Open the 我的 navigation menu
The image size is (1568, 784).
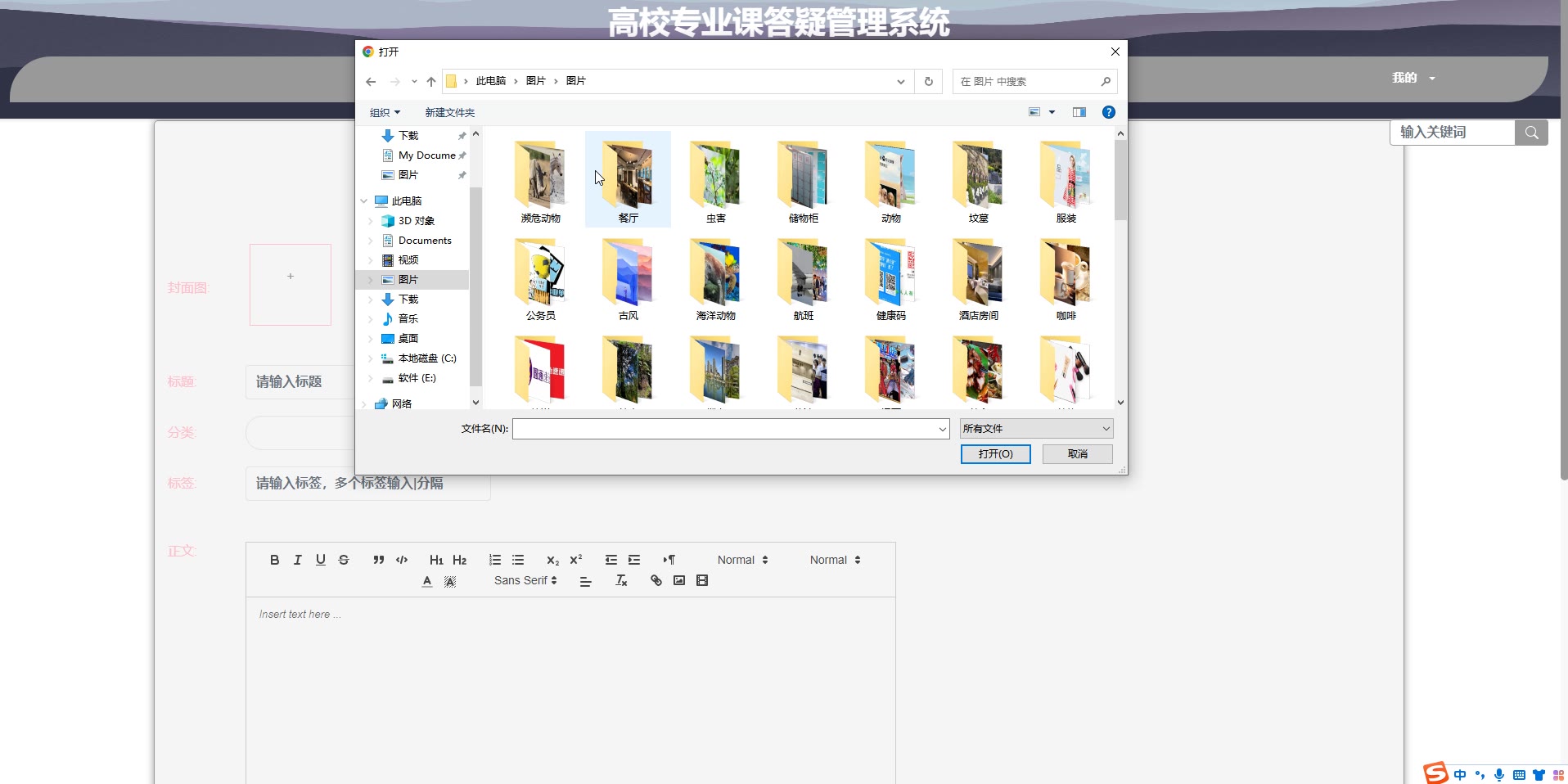(1413, 78)
